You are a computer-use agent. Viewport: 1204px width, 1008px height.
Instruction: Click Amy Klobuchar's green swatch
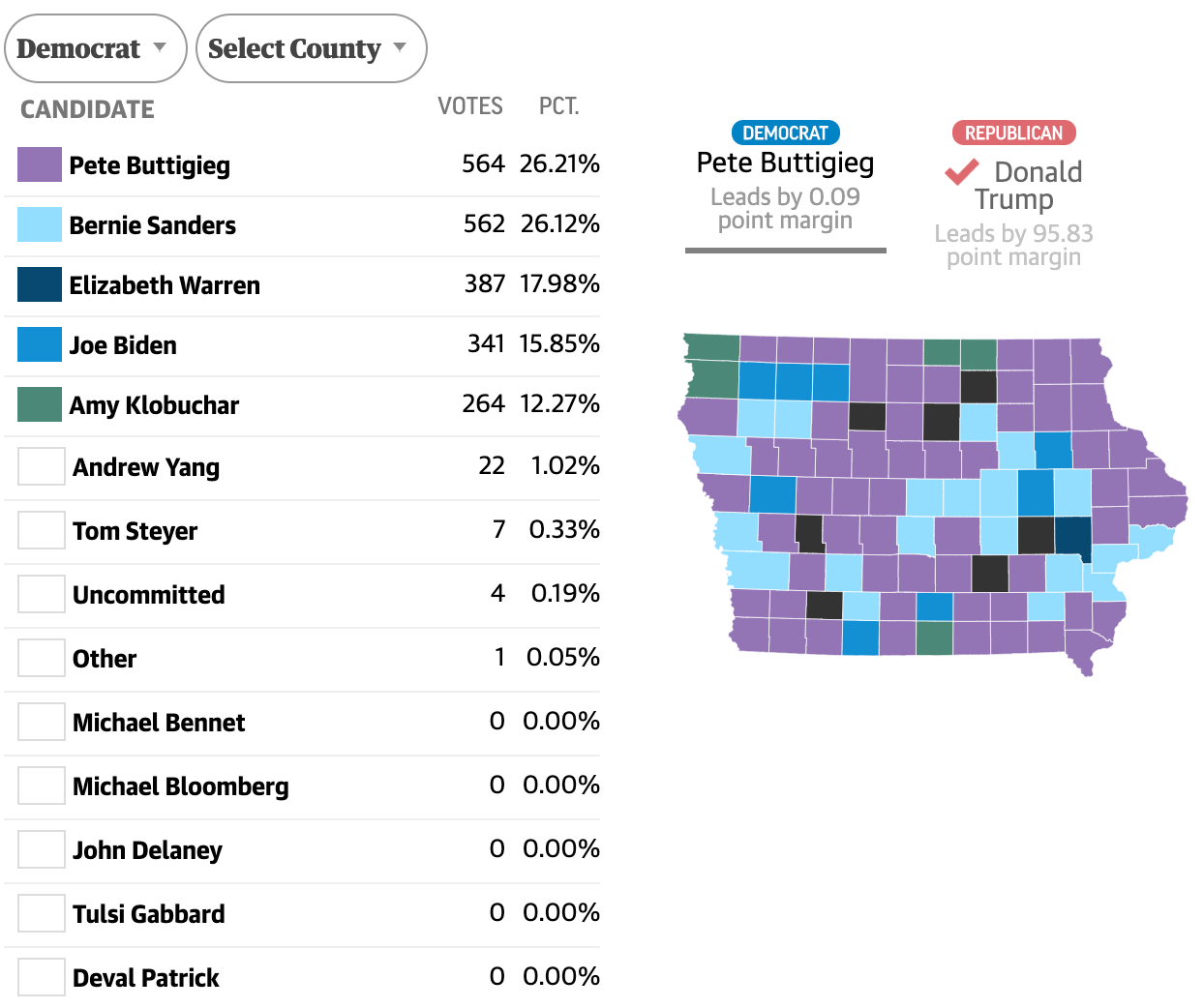pos(40,405)
